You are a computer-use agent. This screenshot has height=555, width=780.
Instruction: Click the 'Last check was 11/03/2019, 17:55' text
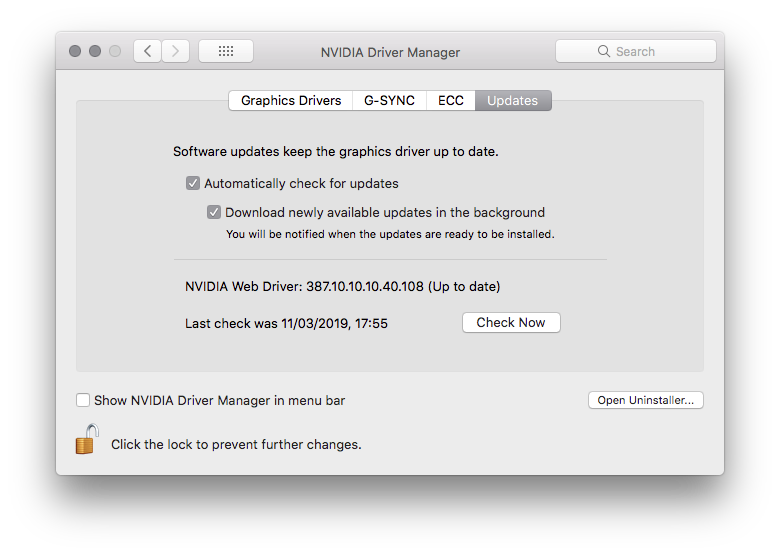point(286,324)
